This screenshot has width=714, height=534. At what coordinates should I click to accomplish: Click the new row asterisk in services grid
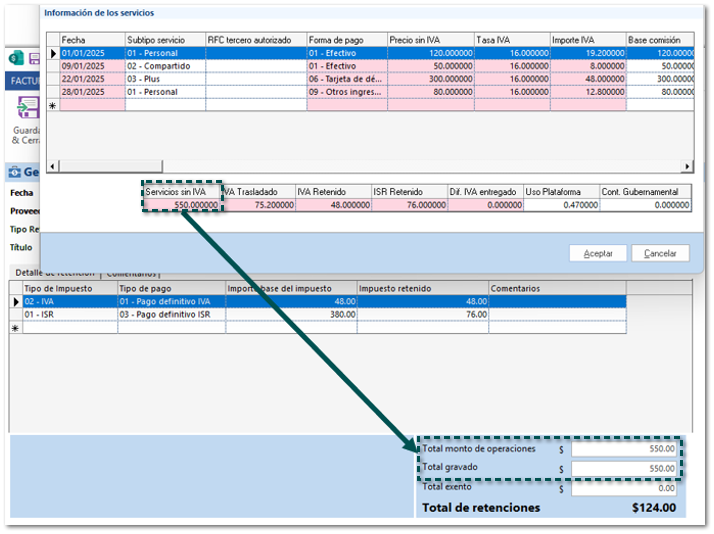[x=53, y=105]
